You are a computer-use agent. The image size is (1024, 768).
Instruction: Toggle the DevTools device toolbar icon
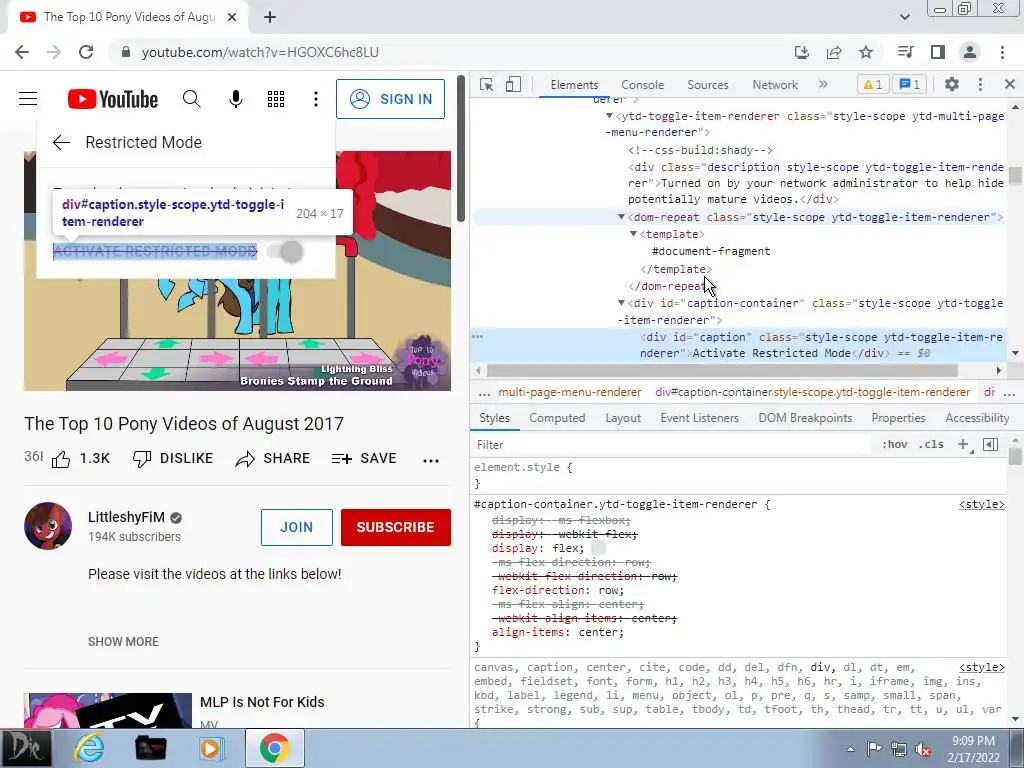click(513, 85)
